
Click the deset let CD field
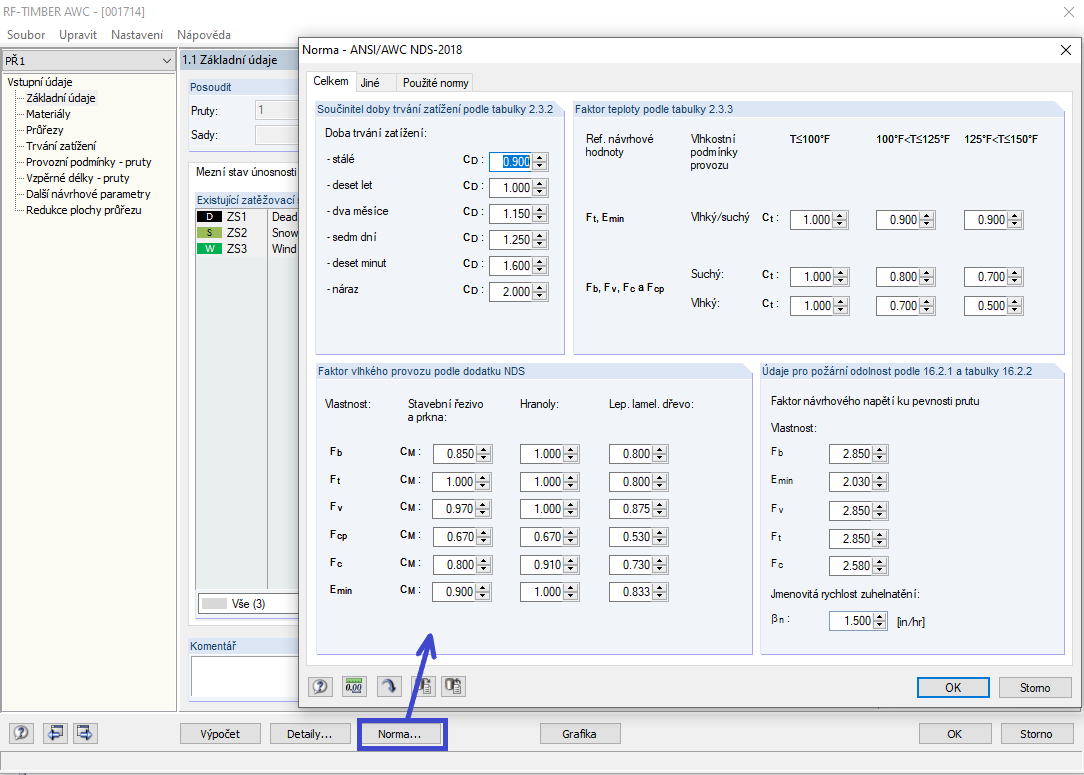point(511,187)
